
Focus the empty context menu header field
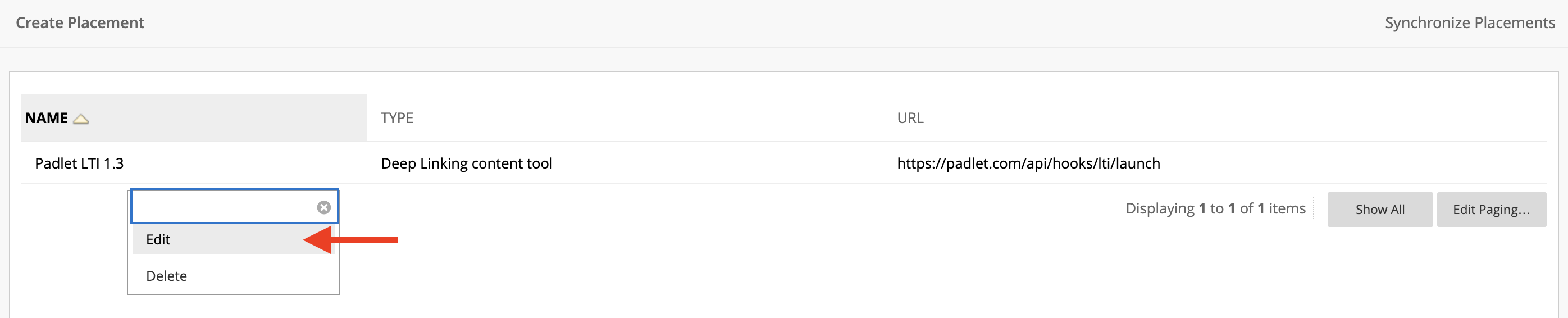(x=224, y=207)
